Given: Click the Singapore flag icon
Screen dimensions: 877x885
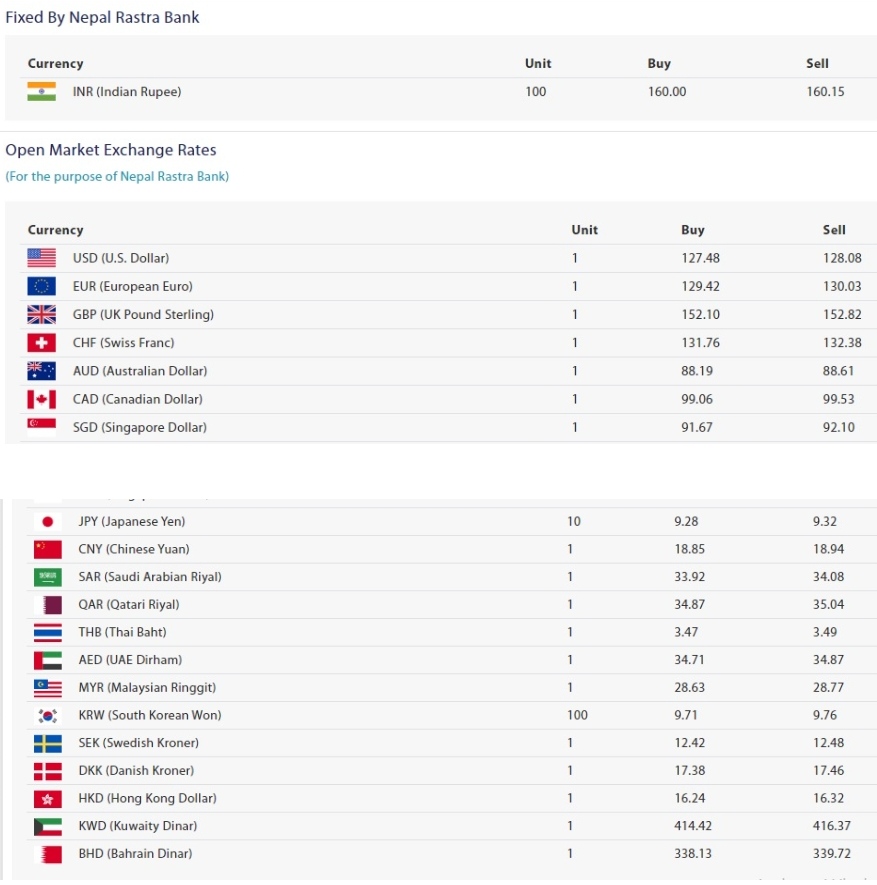Looking at the screenshot, I should click(41, 427).
